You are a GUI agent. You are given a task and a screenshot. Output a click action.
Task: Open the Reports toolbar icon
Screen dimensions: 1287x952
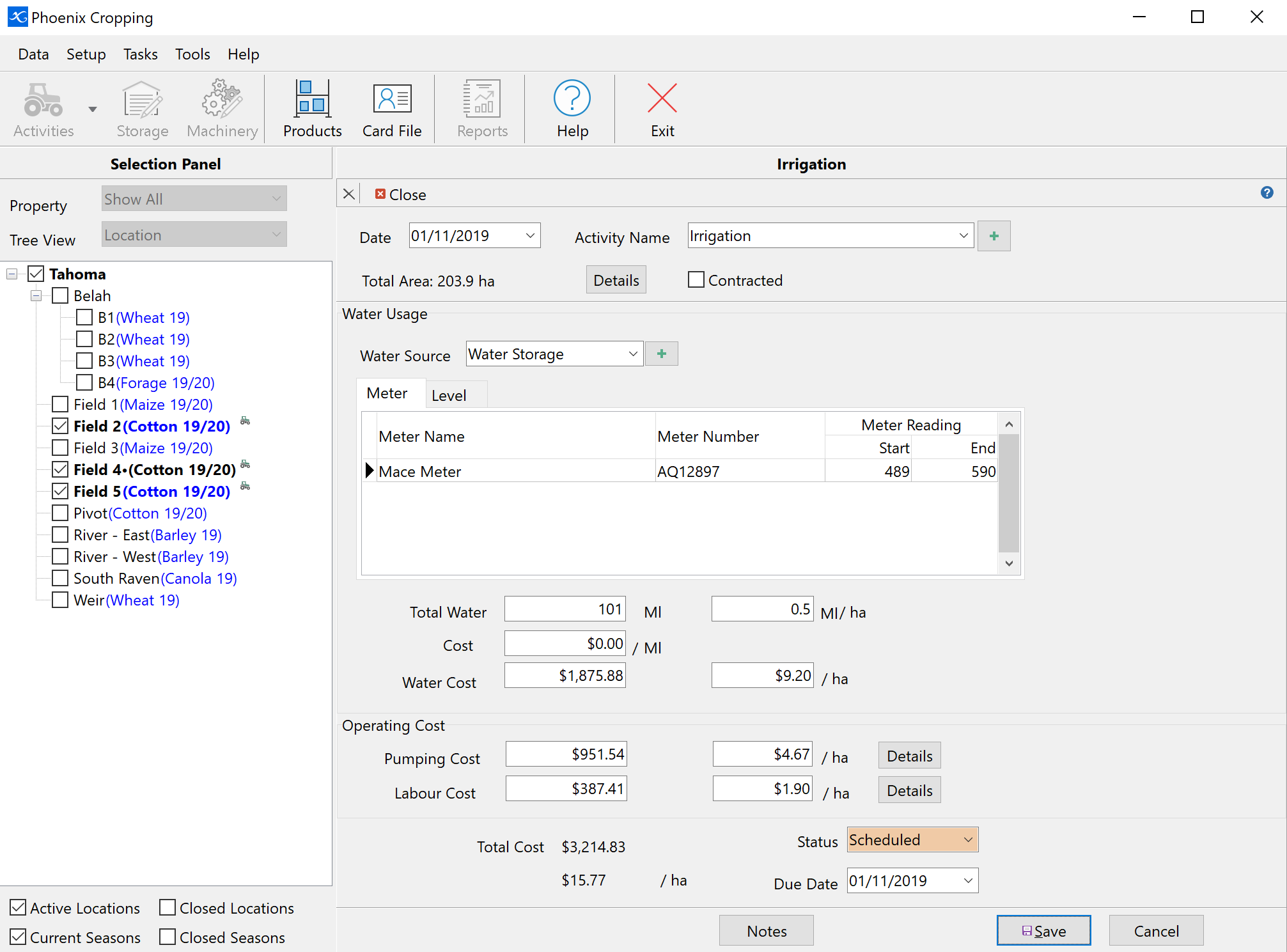point(482,109)
